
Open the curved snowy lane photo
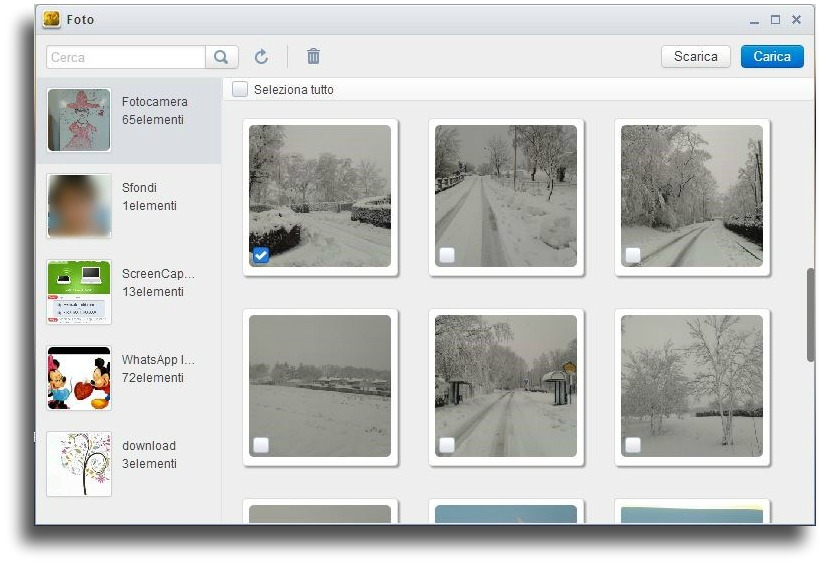(x=692, y=196)
